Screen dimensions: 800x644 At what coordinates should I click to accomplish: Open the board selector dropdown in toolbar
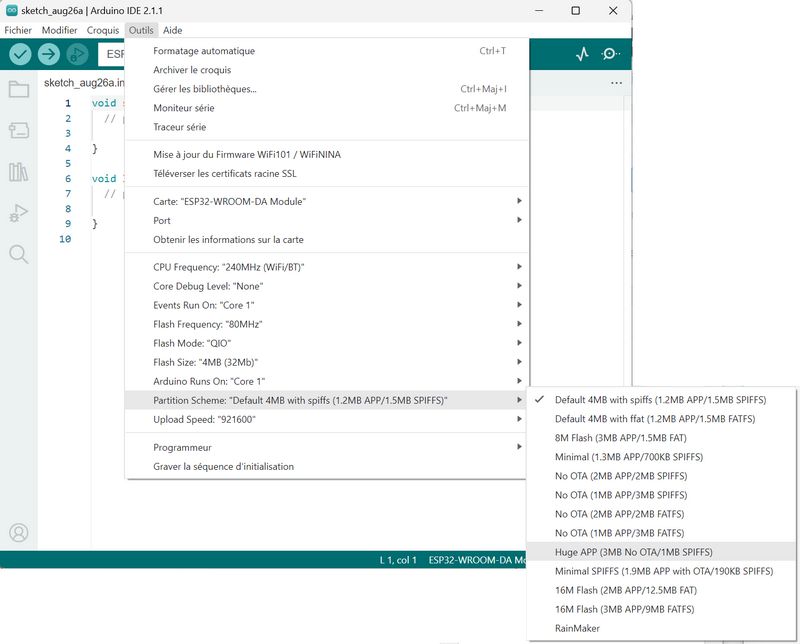(x=111, y=54)
